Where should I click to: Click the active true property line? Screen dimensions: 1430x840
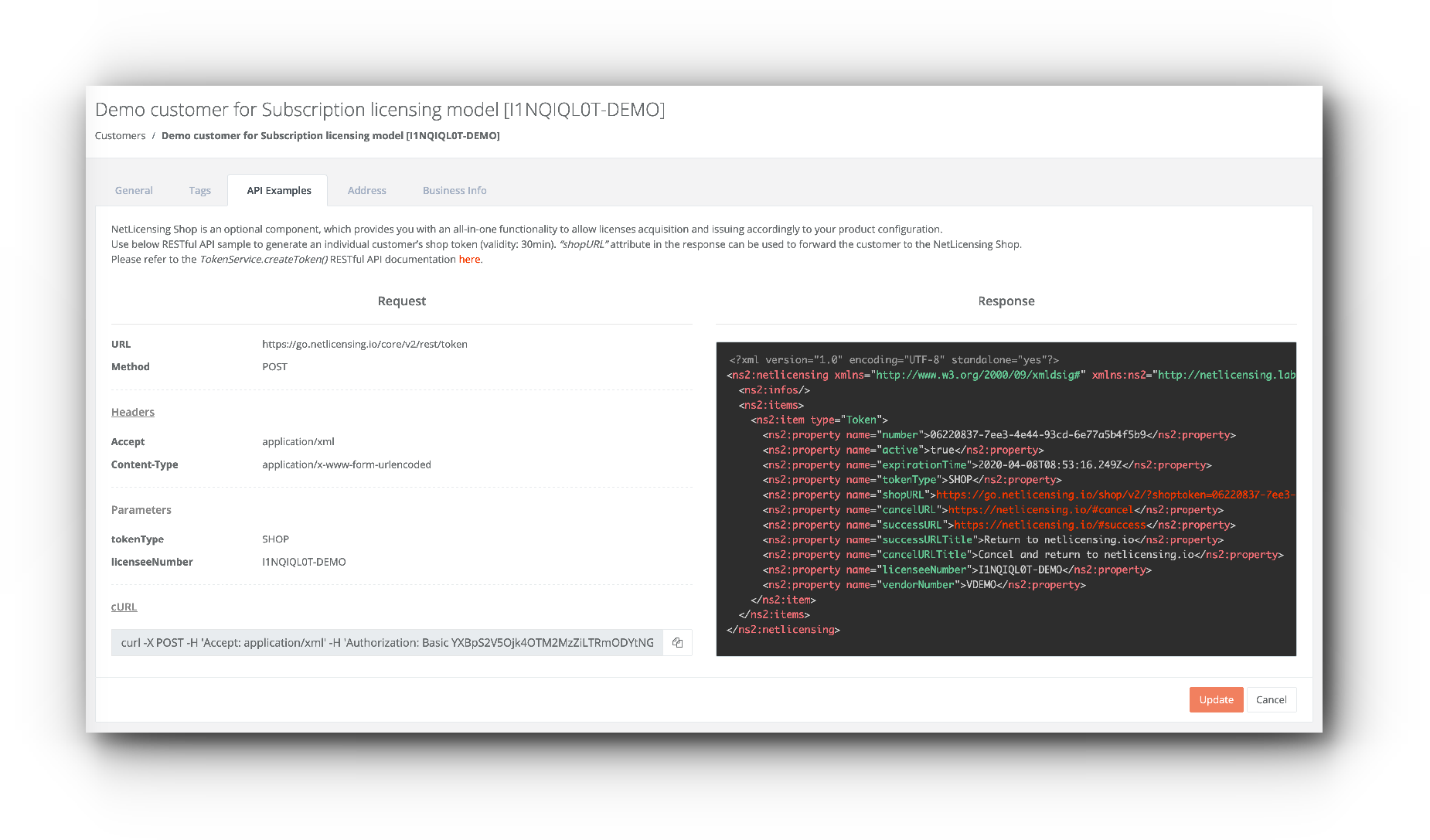[x=904, y=450]
